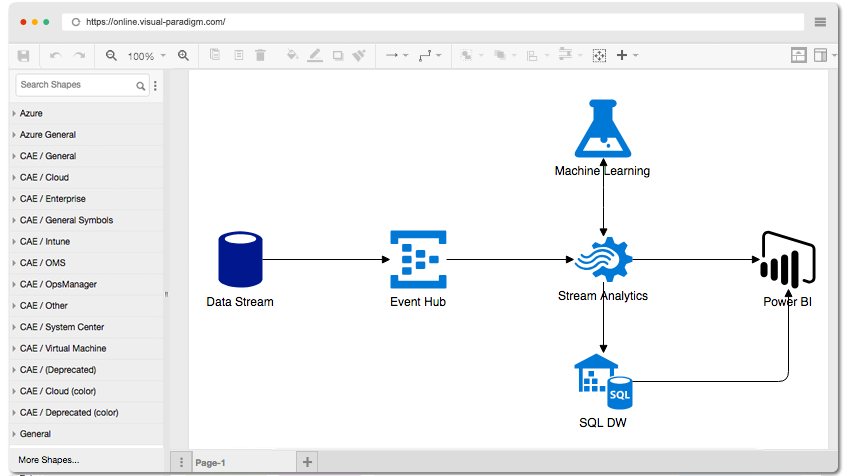
Task: Open the shape palette options dots menu
Action: tap(155, 85)
